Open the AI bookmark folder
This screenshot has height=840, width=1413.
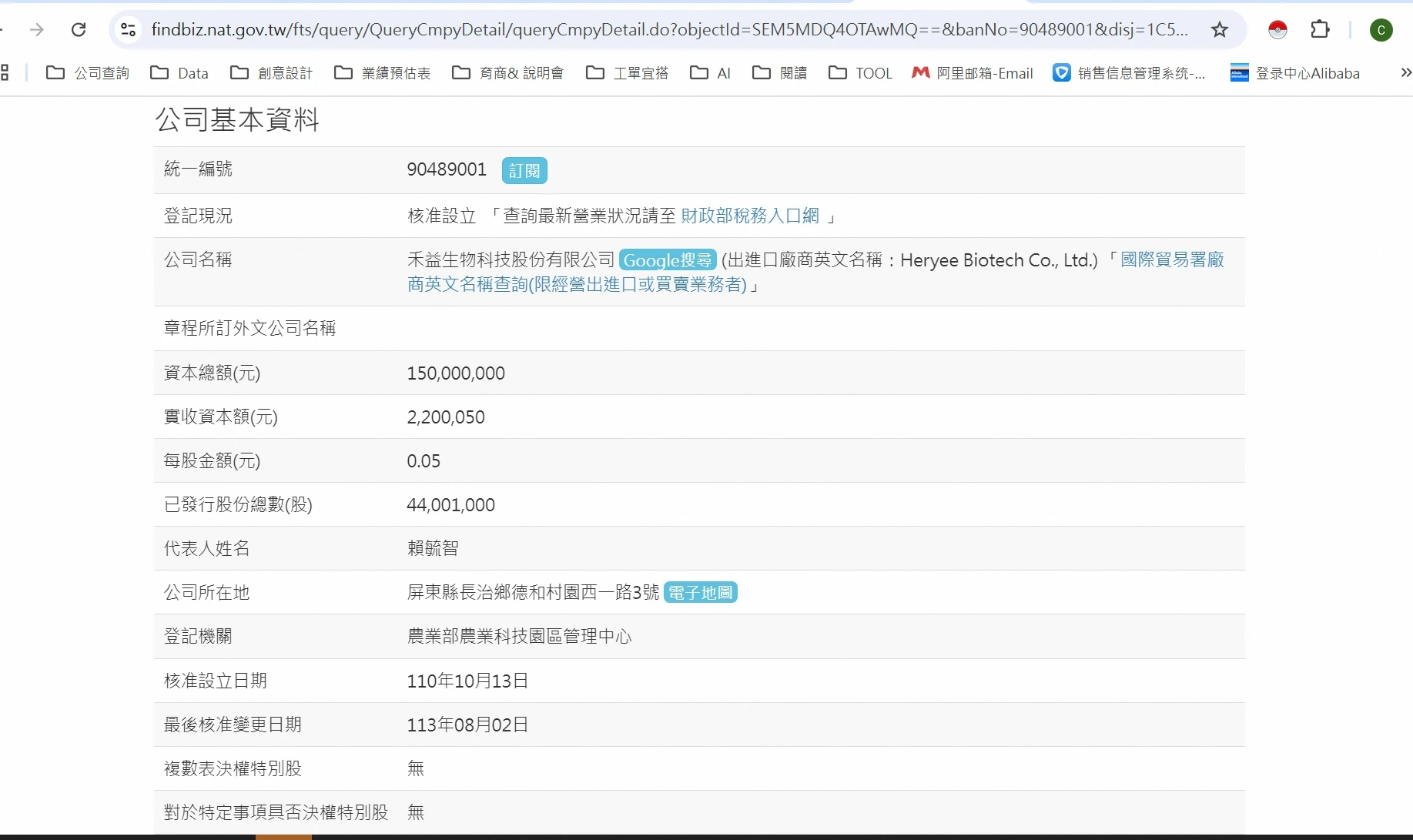710,73
